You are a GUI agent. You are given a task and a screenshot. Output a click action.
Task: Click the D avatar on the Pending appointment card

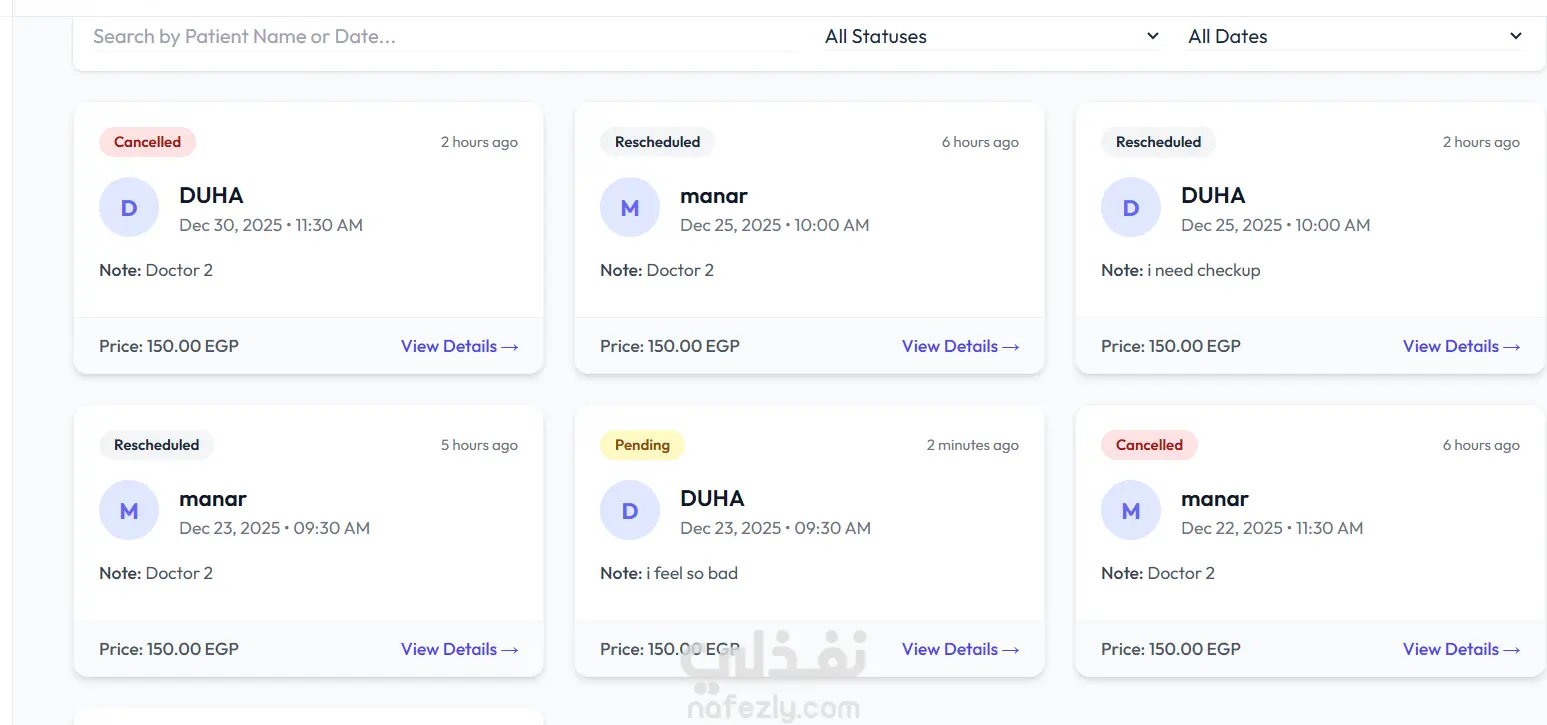pyautogui.click(x=630, y=511)
